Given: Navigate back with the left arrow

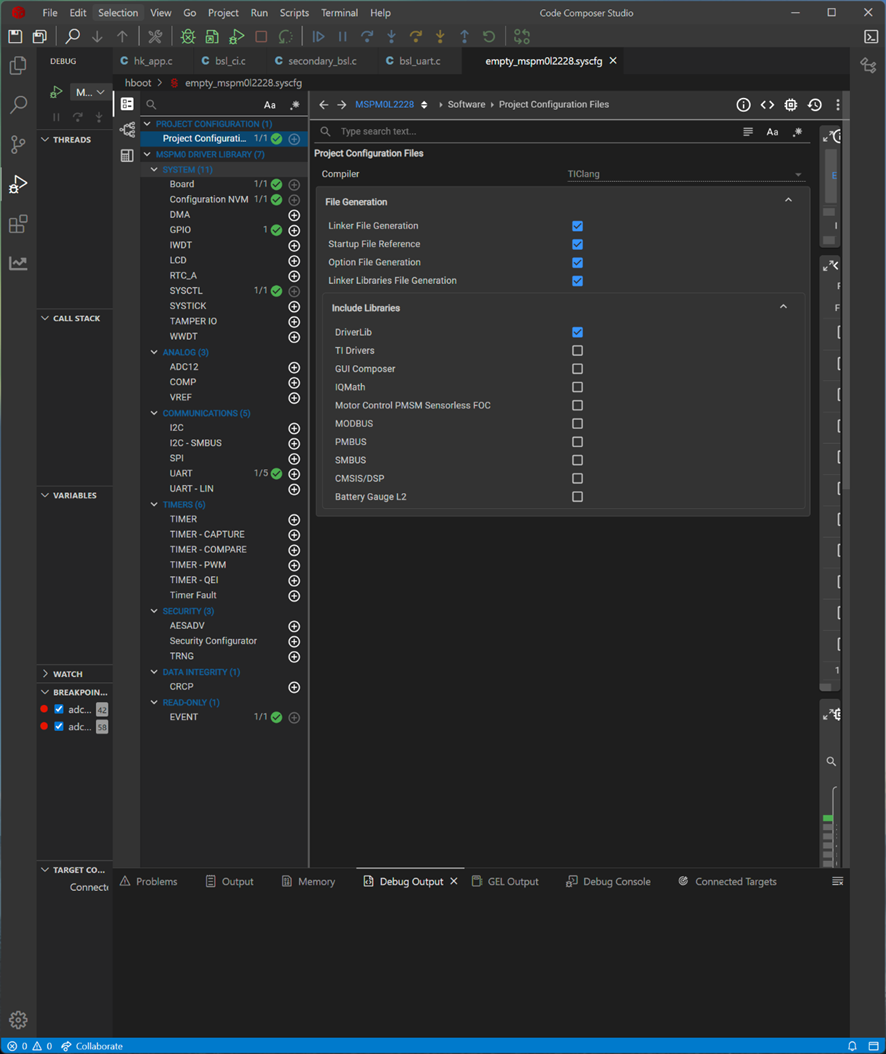Looking at the screenshot, I should [324, 105].
